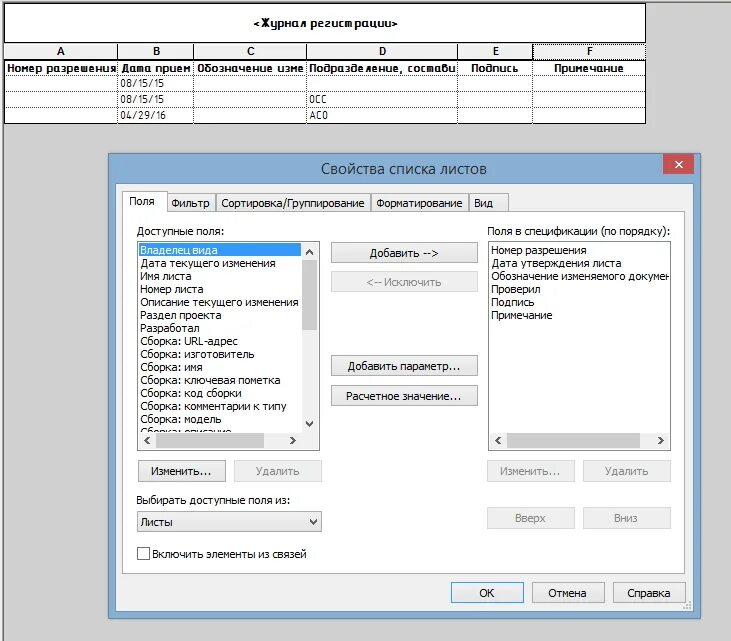Click the ACO cell in schedule
The width and height of the screenshot is (731, 641).
click(382, 115)
